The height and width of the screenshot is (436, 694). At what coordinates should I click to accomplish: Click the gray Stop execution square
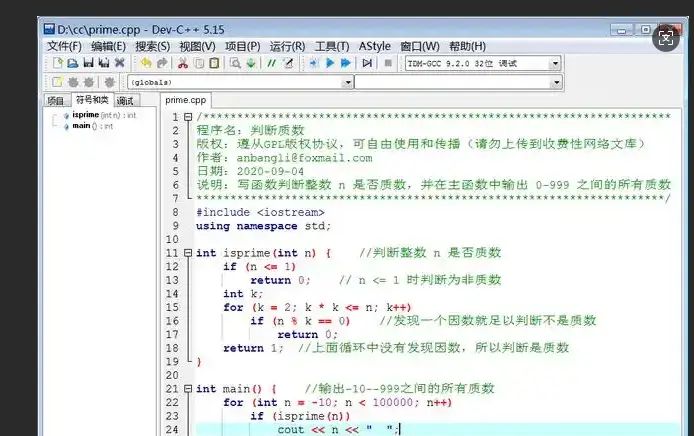point(388,63)
